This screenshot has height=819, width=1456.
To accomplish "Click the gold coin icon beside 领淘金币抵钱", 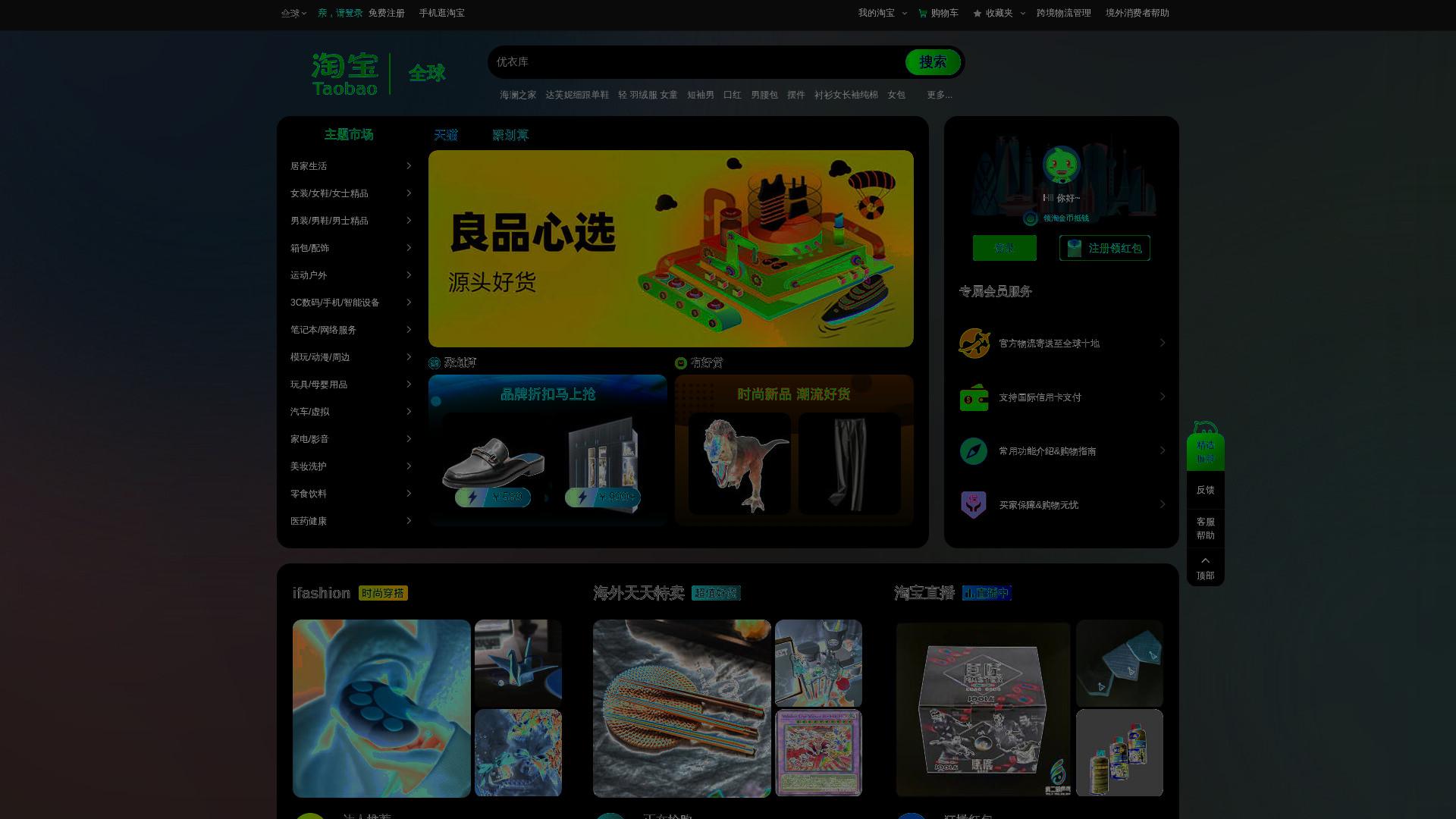I will [x=1031, y=218].
